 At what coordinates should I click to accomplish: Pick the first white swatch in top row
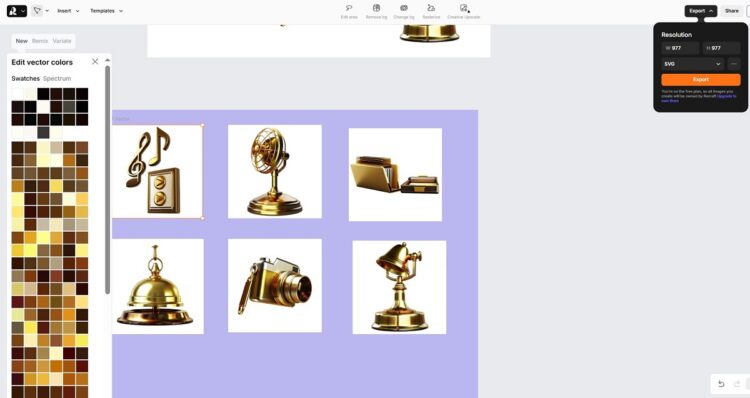click(x=18, y=94)
